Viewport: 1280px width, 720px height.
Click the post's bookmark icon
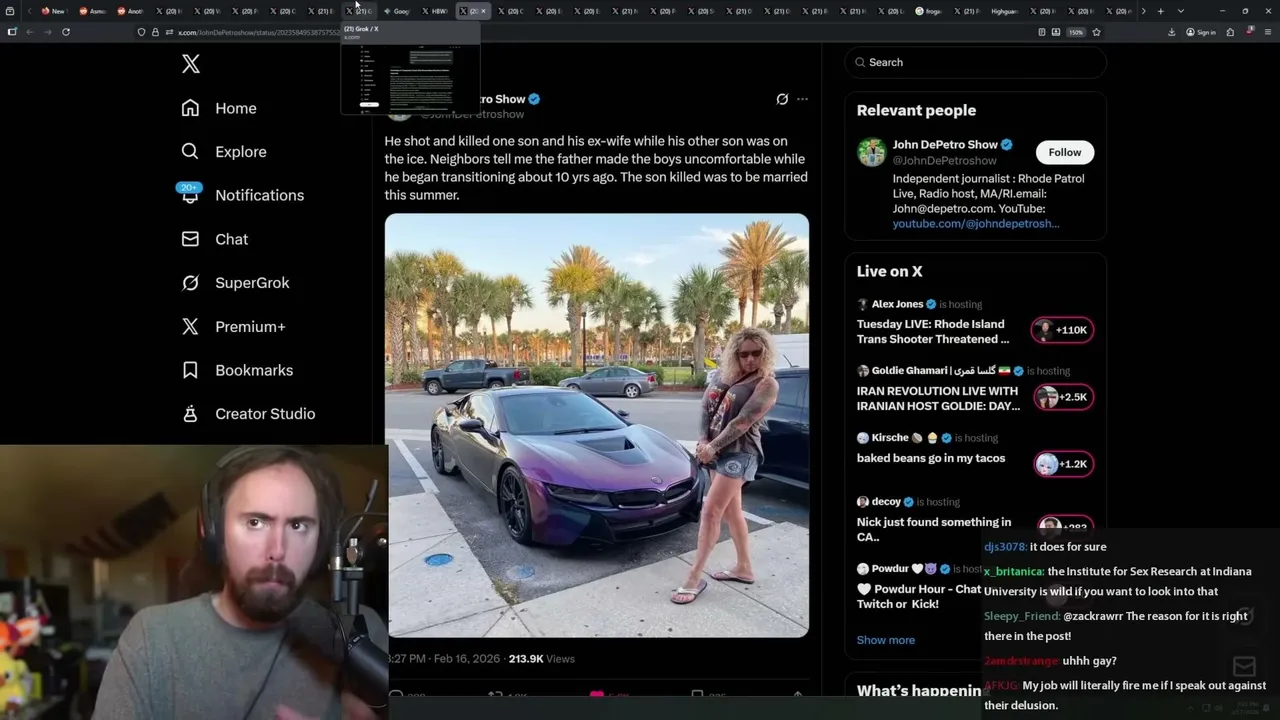coord(697,695)
